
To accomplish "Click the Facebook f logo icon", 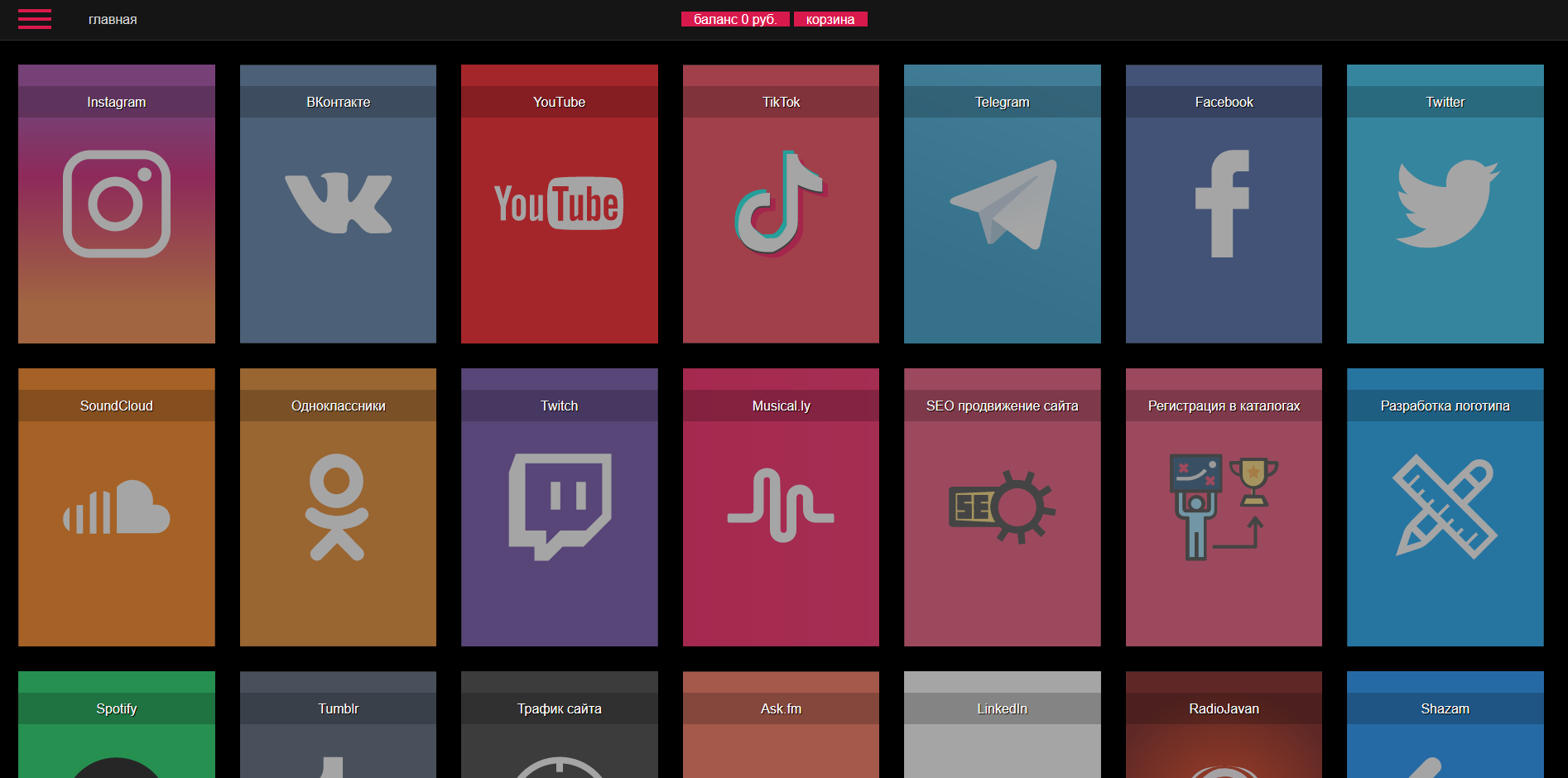I will click(1223, 204).
